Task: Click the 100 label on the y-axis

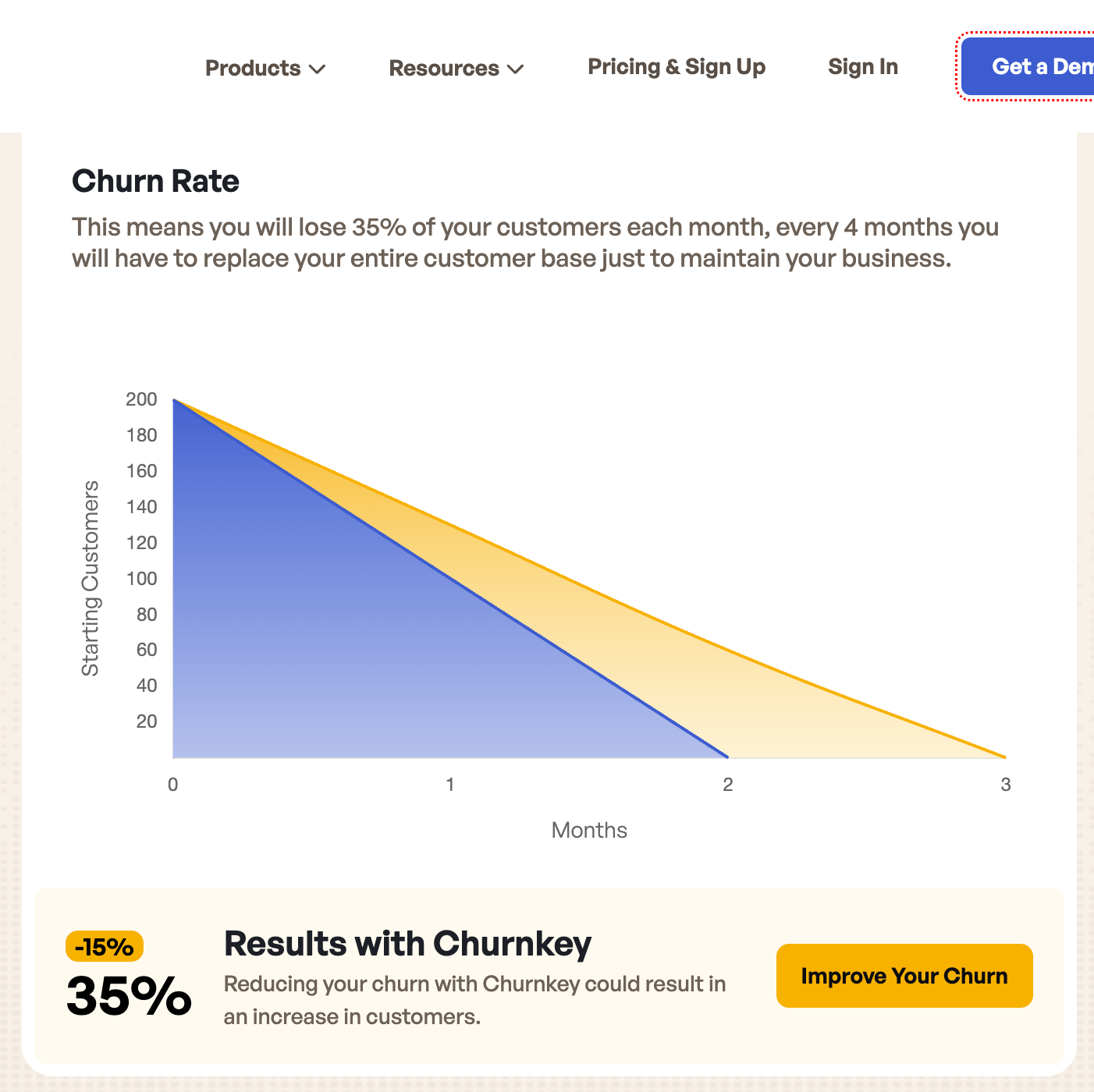Action: 141,579
